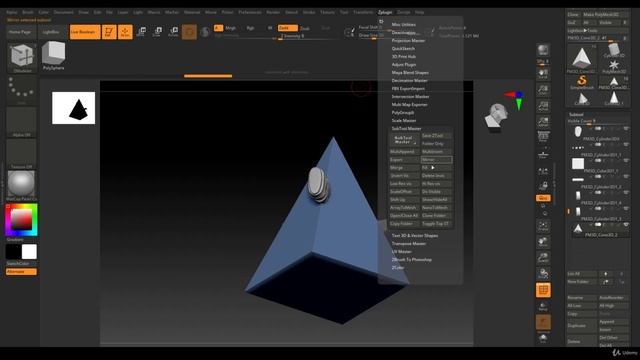Toggle the Alternate button

click(x=21, y=272)
